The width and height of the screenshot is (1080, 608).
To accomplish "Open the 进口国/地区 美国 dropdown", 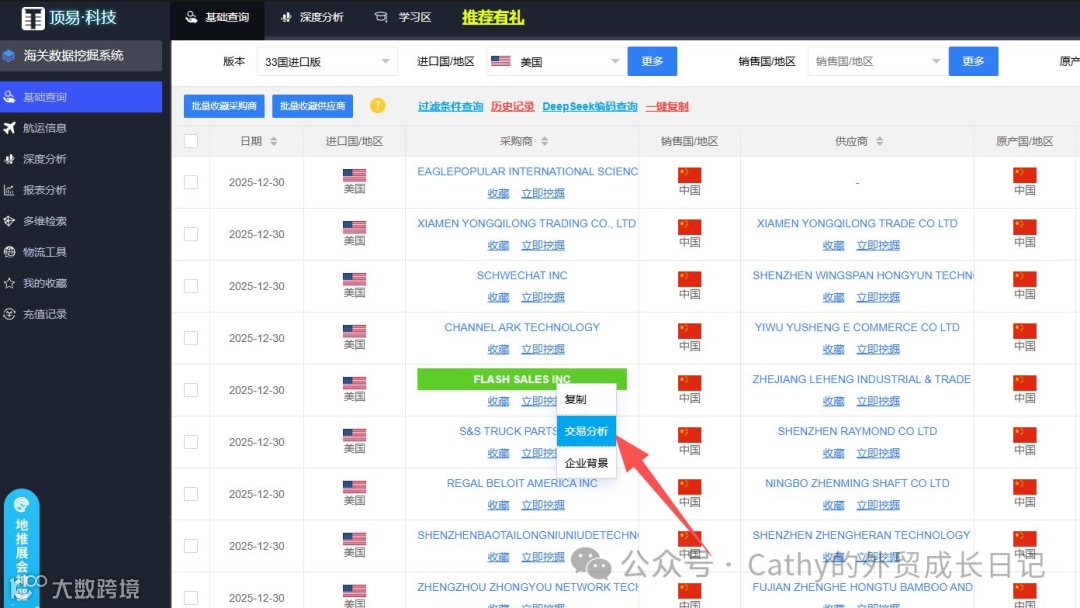I will click(x=555, y=61).
